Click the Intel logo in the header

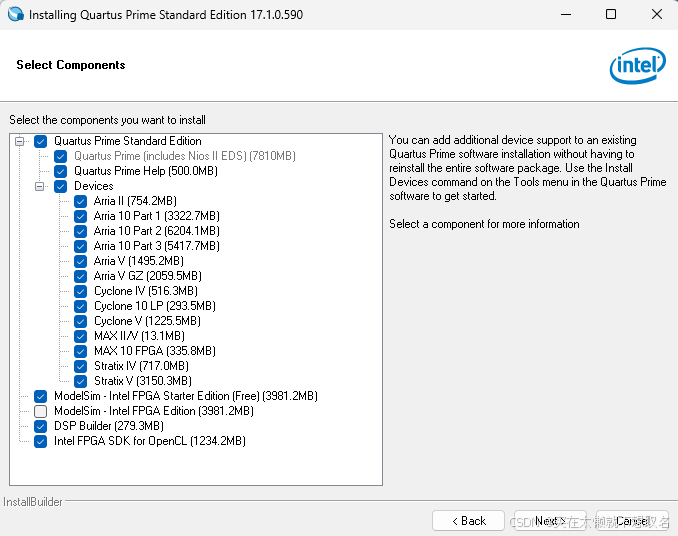(x=638, y=66)
